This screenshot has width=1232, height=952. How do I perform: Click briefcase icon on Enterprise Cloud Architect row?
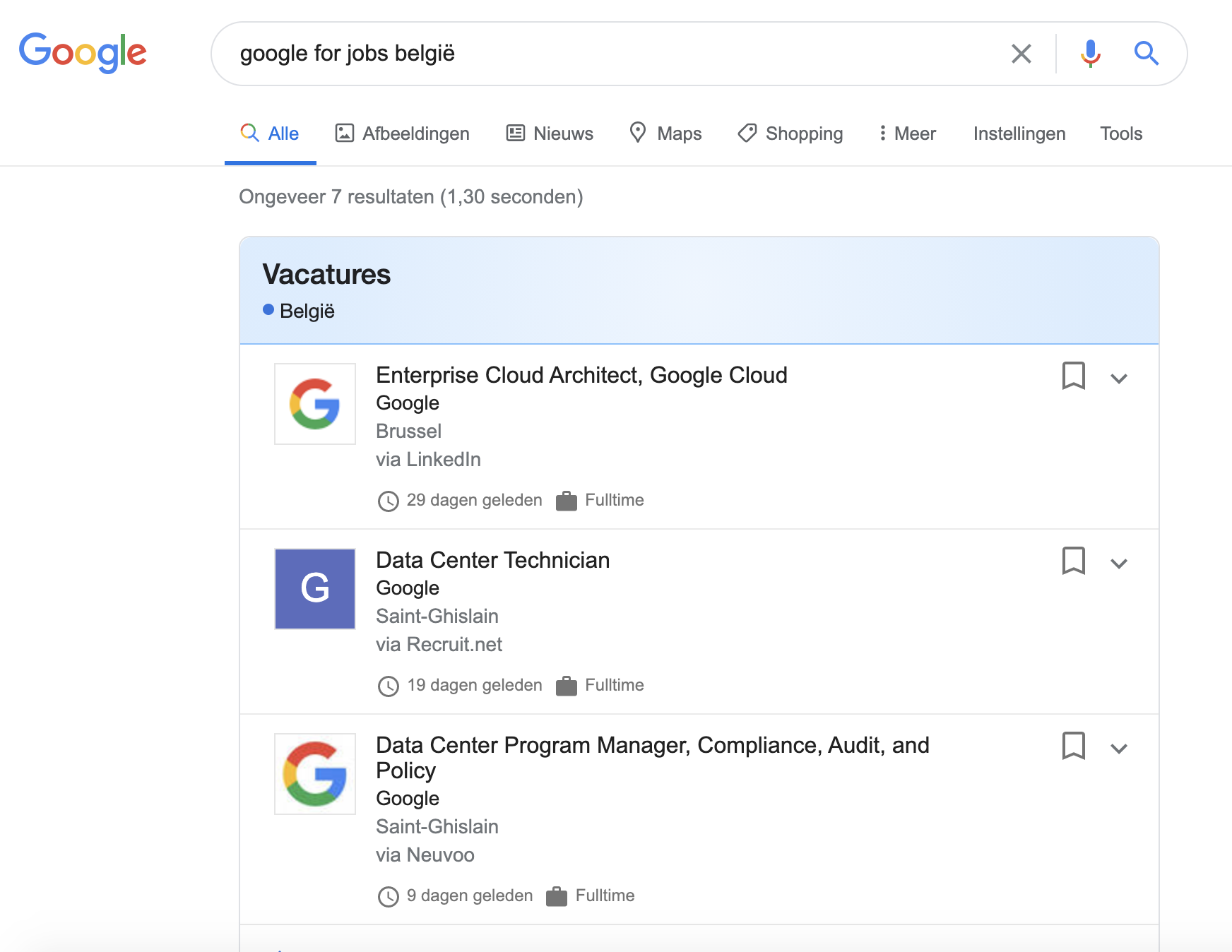(567, 501)
